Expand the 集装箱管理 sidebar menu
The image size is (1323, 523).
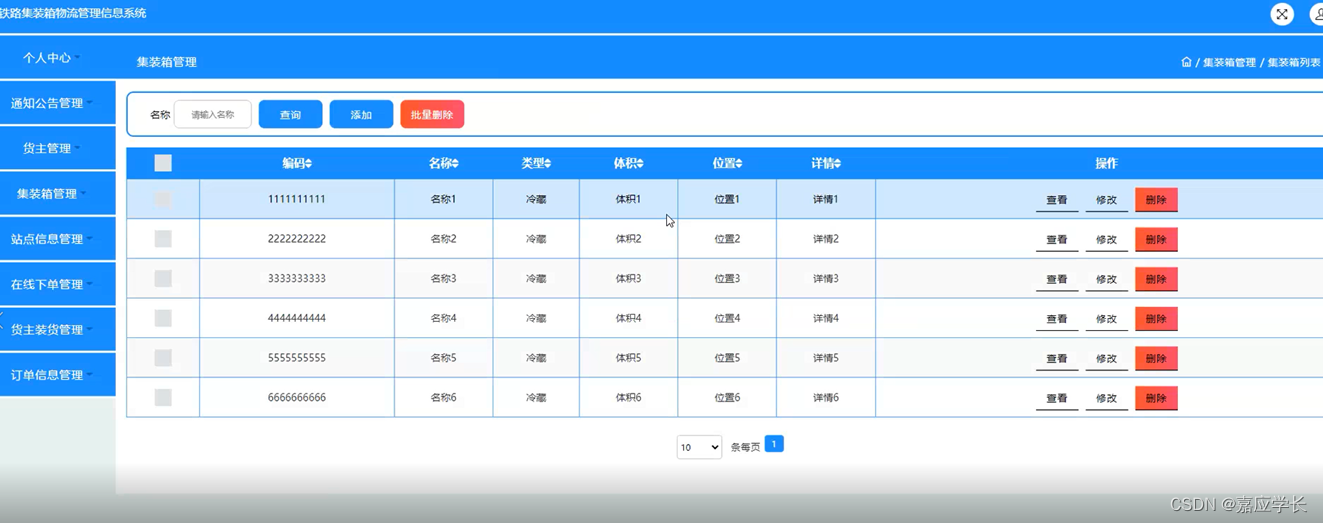[57, 194]
